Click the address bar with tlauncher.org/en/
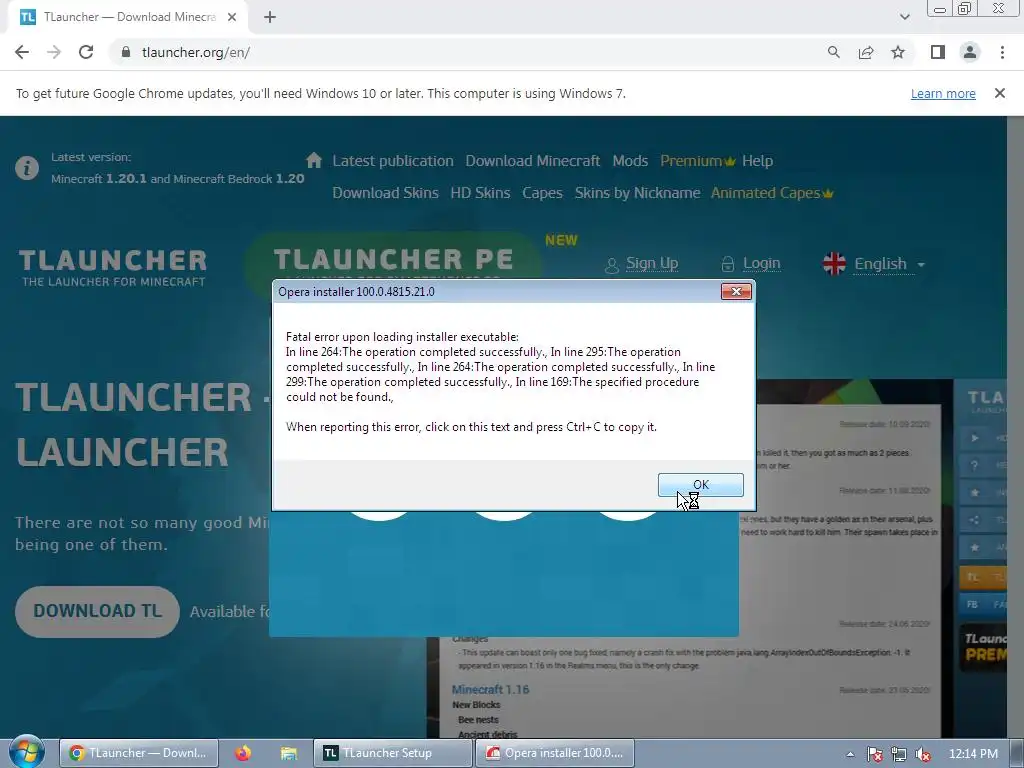The width and height of the screenshot is (1024, 768). 470,52
